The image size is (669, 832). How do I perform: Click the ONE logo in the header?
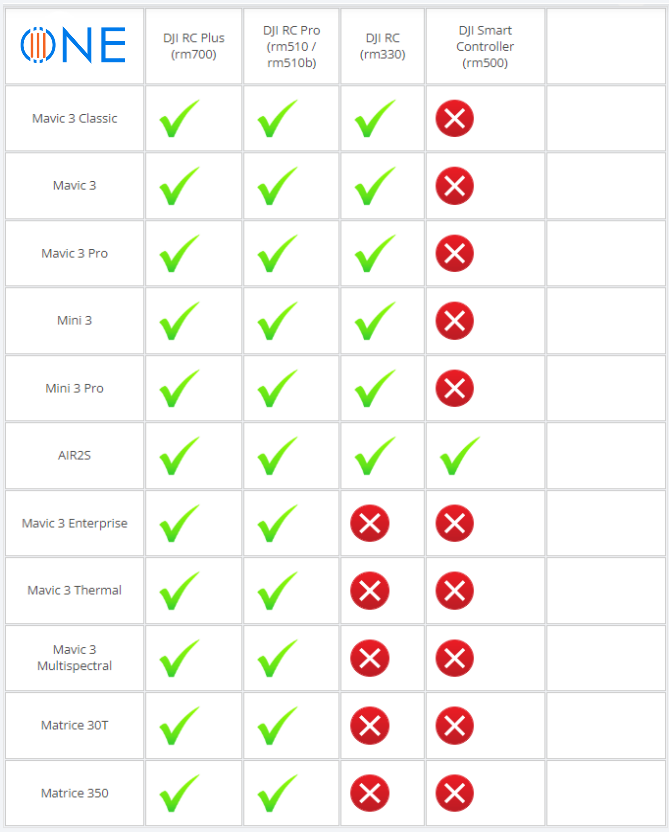[73, 45]
